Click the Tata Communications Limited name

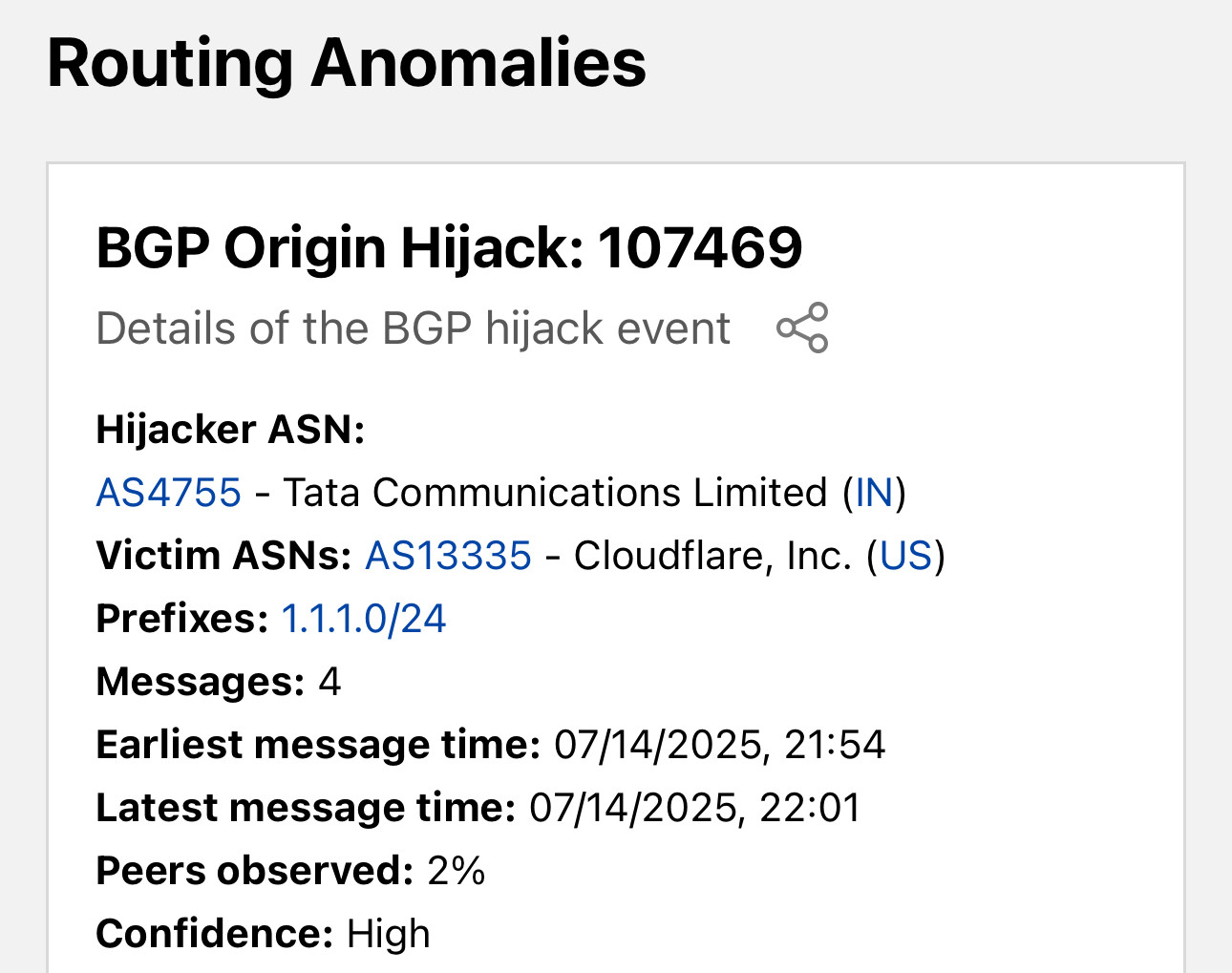[x=555, y=493]
